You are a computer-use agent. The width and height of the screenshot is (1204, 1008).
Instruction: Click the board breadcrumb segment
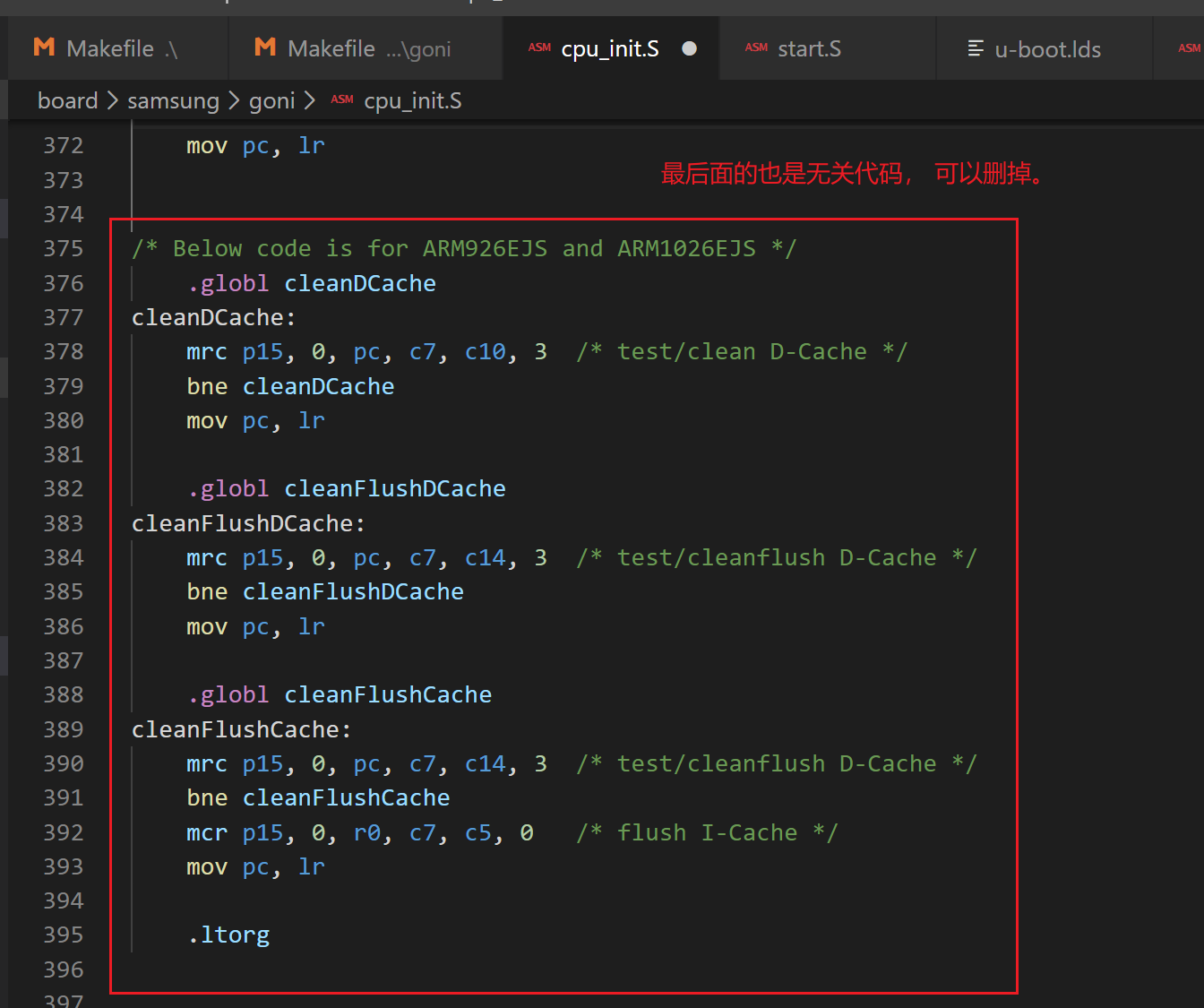coord(68,100)
